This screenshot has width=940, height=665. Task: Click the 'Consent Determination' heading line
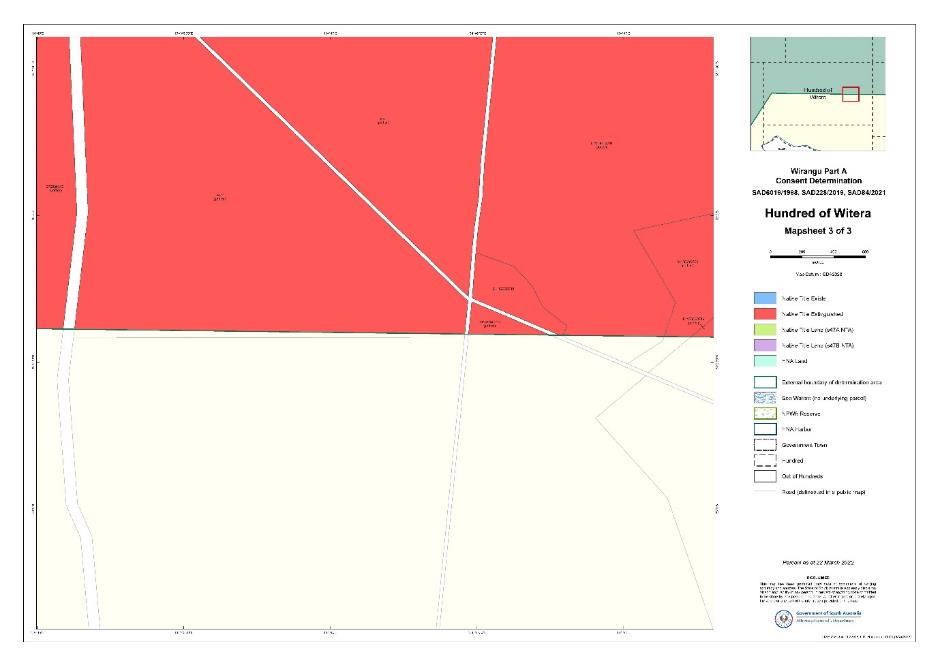pyautogui.click(x=818, y=180)
